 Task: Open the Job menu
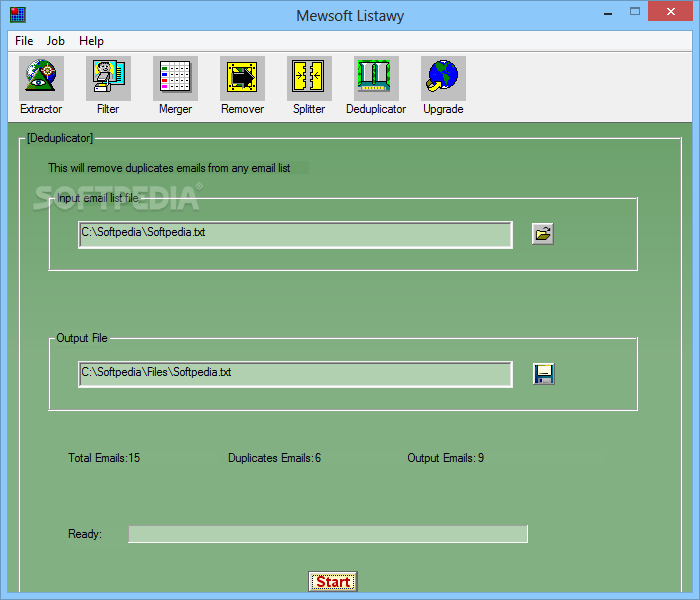pyautogui.click(x=56, y=41)
